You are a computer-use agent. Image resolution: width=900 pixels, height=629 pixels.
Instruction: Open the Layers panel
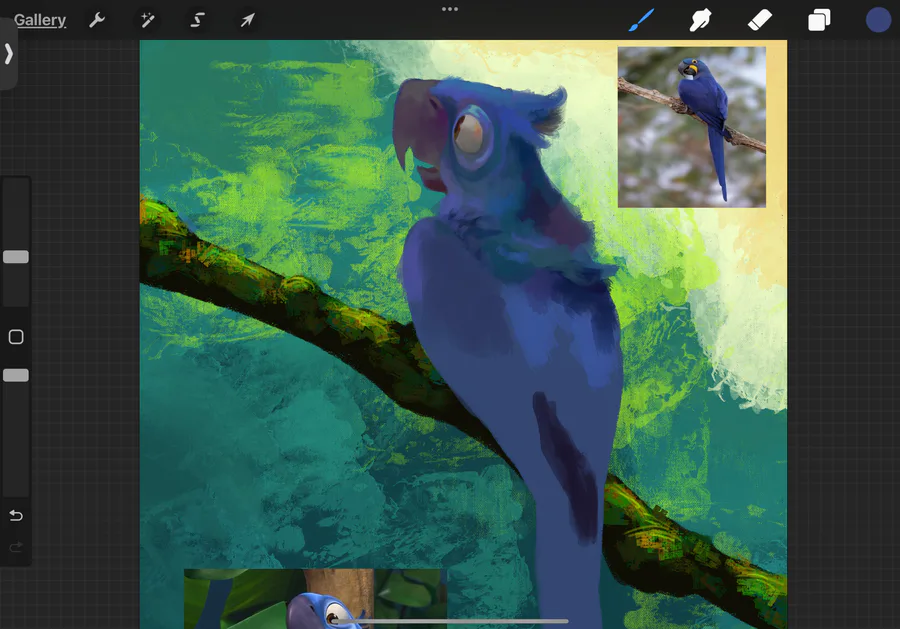point(819,20)
